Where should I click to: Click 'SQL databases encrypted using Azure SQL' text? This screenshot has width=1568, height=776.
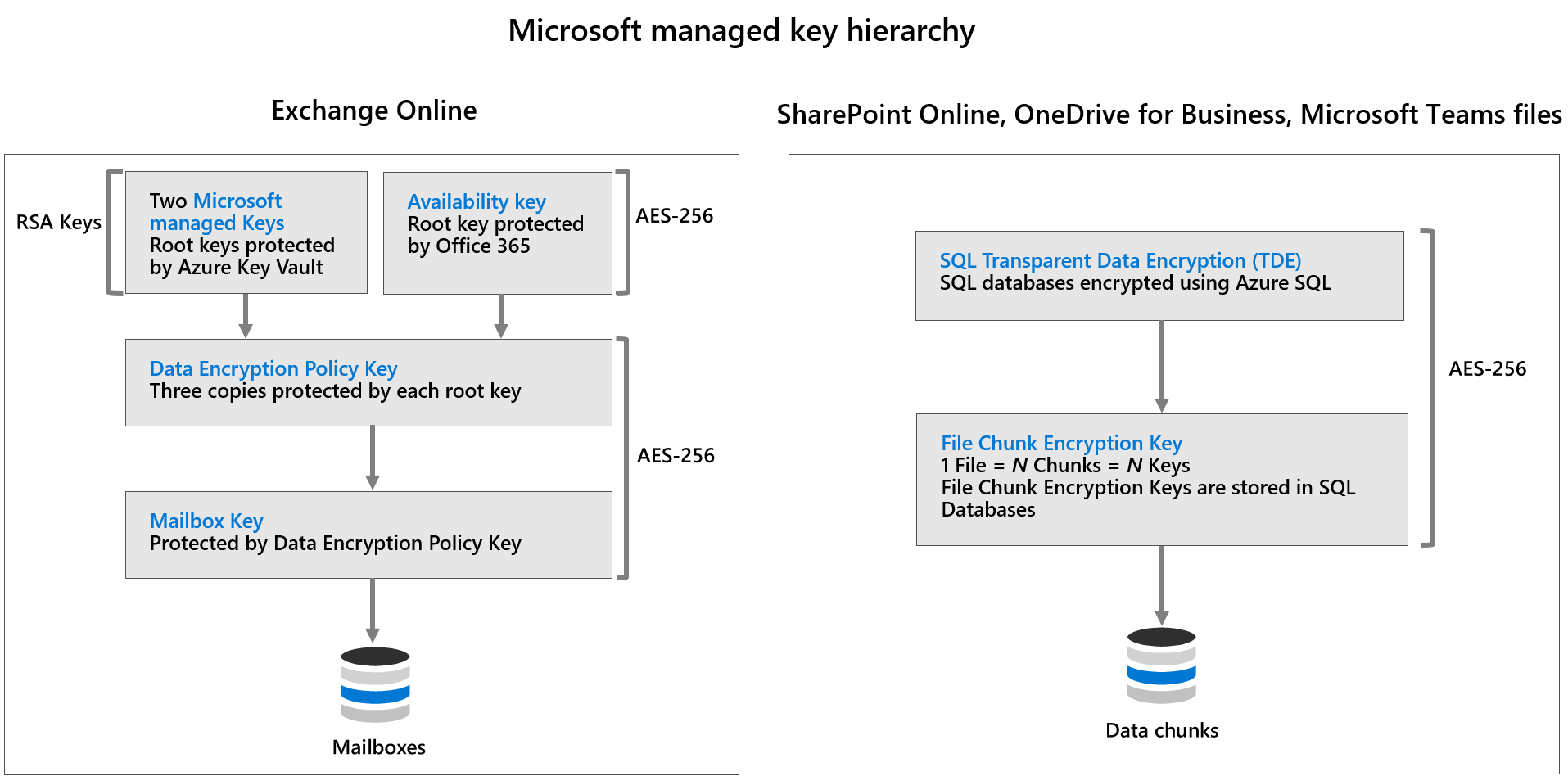pyautogui.click(x=1135, y=283)
